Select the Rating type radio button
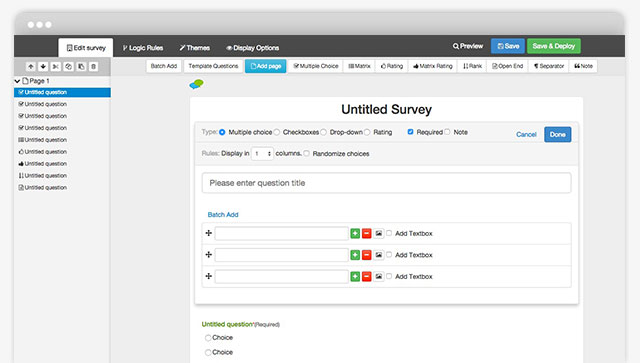The height and width of the screenshot is (363, 640). pyautogui.click(x=367, y=132)
